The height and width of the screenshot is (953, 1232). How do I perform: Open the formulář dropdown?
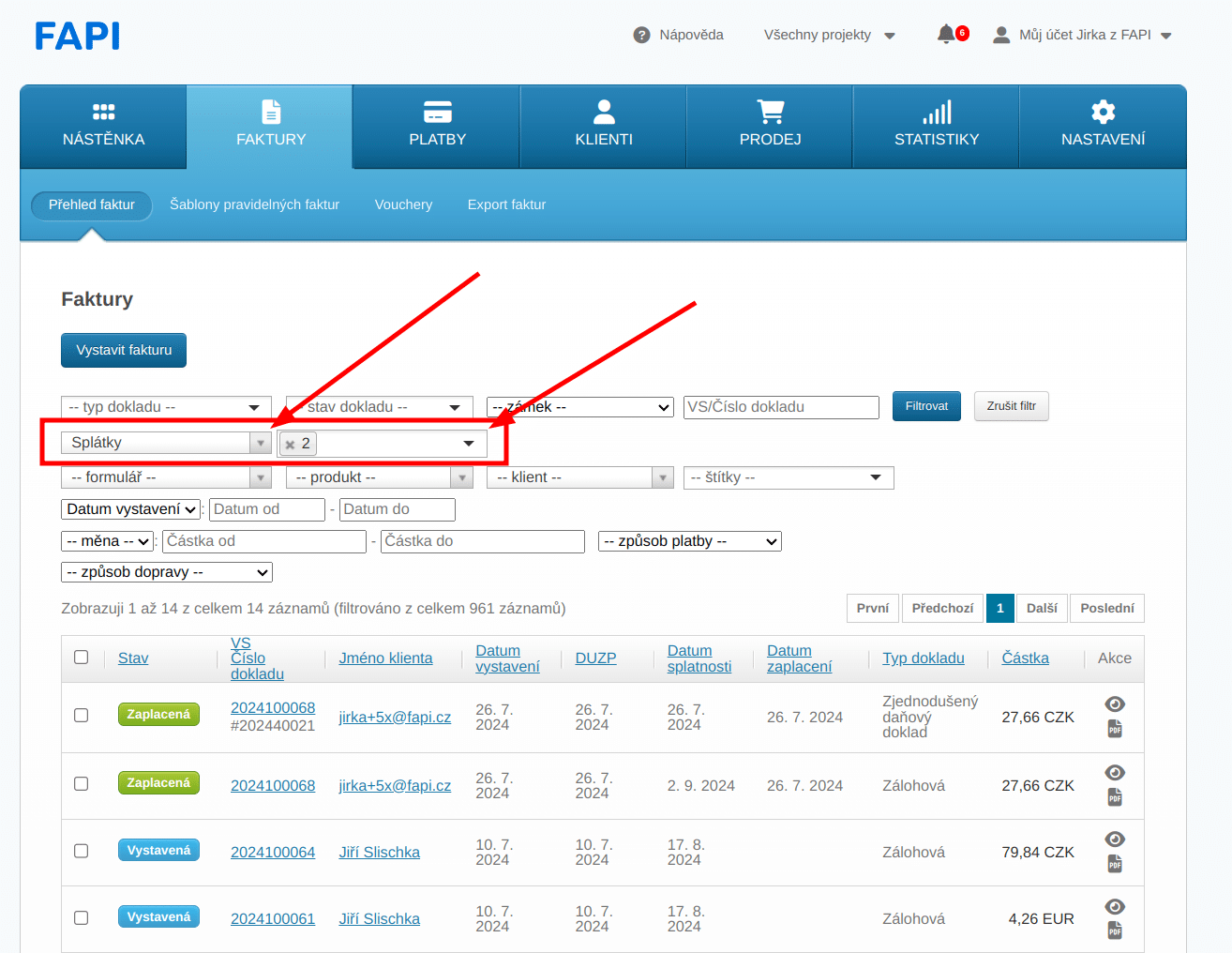coord(166,477)
